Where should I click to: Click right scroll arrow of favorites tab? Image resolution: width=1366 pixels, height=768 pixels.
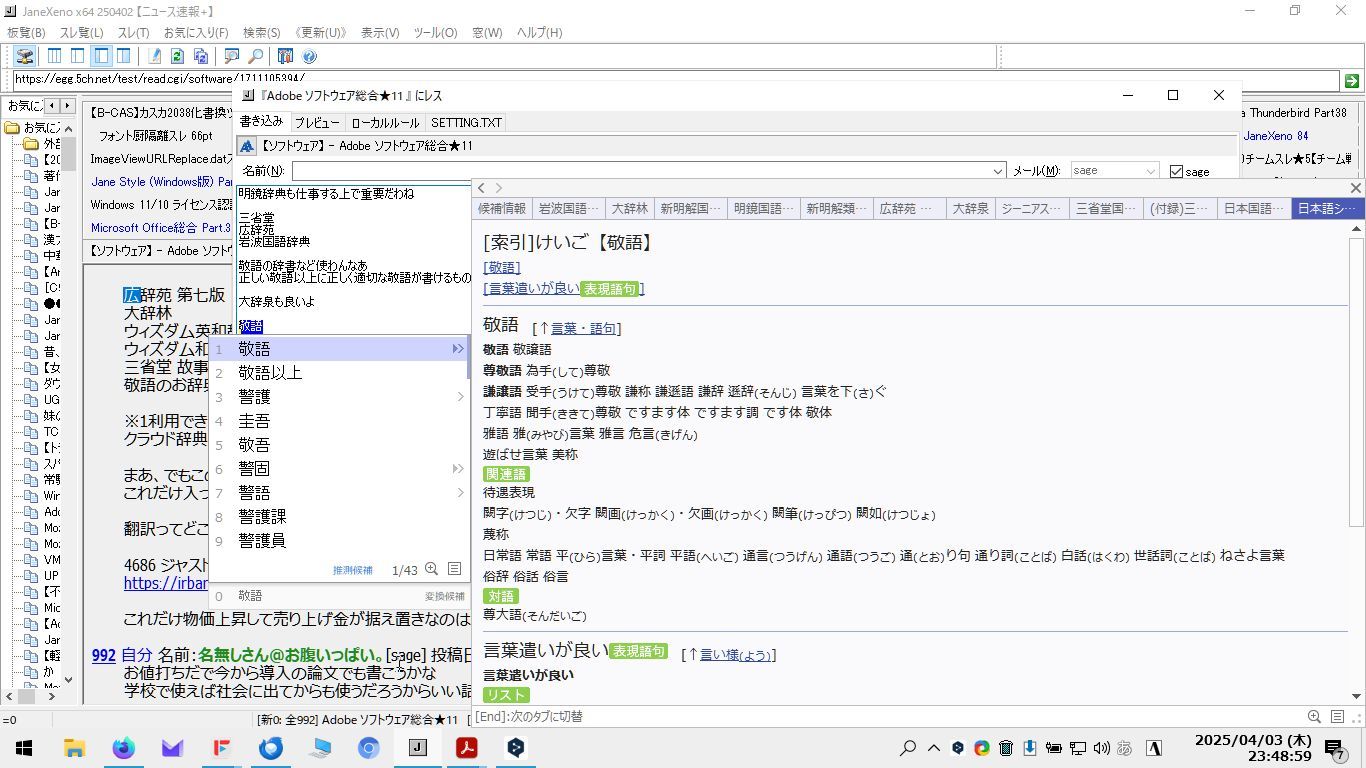pyautogui.click(x=67, y=105)
